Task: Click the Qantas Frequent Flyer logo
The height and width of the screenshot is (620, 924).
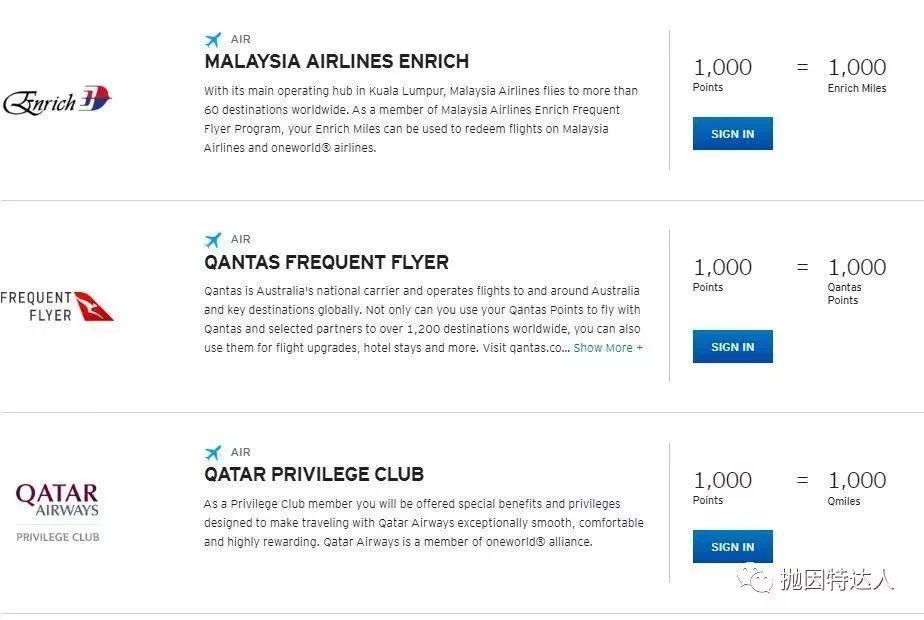Action: point(57,306)
